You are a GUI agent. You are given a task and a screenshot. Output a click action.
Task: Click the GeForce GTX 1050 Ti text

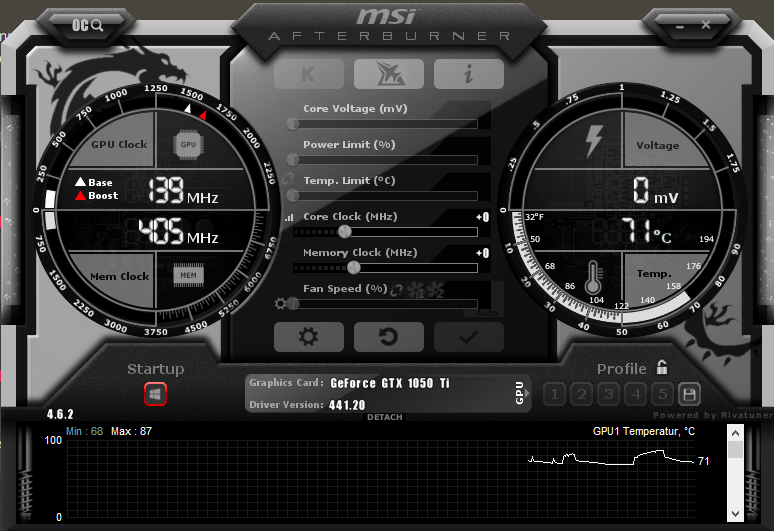pyautogui.click(x=390, y=383)
